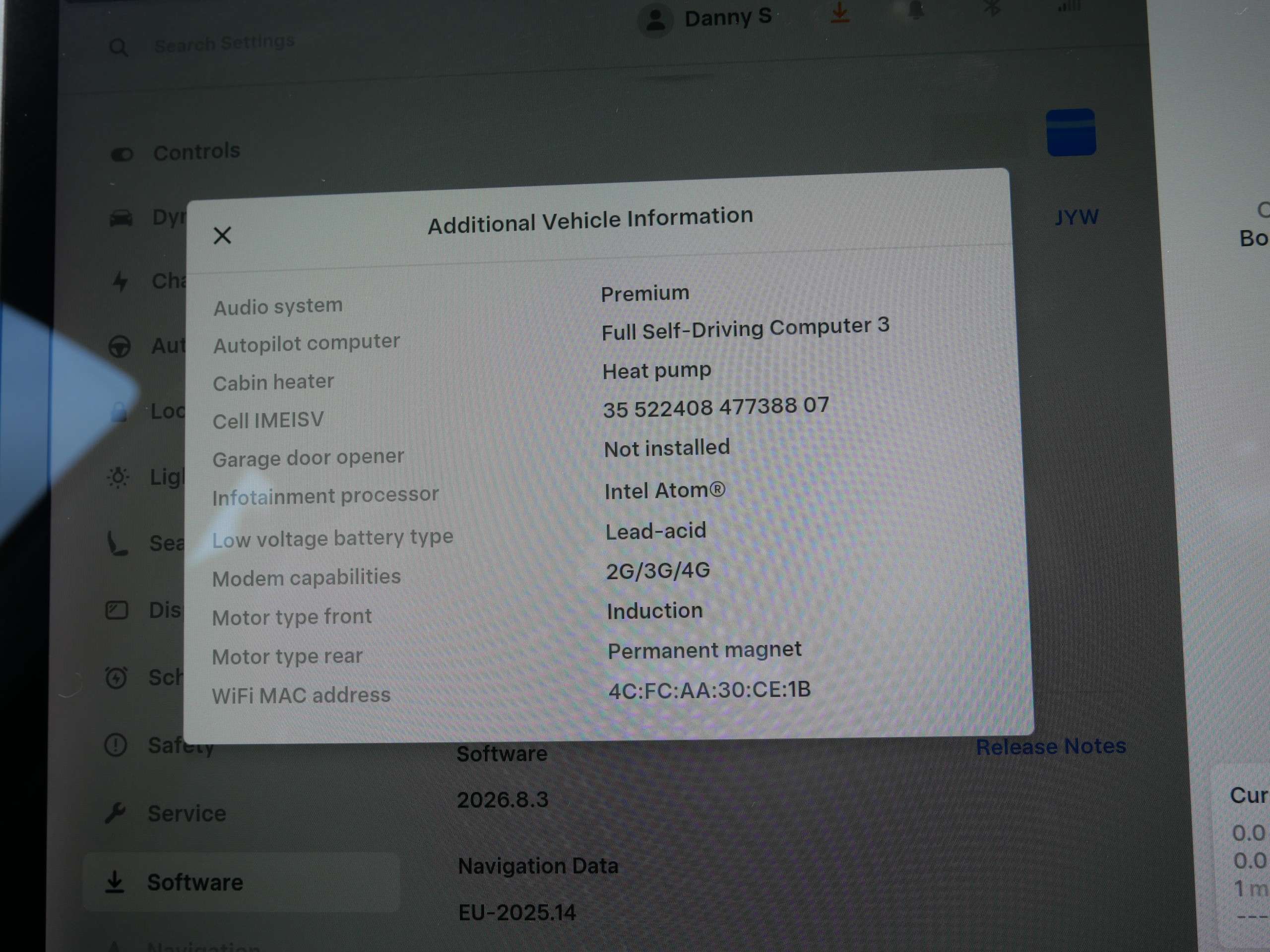The image size is (1270, 952).
Task: Select the Motor type front label
Action: click(x=292, y=617)
